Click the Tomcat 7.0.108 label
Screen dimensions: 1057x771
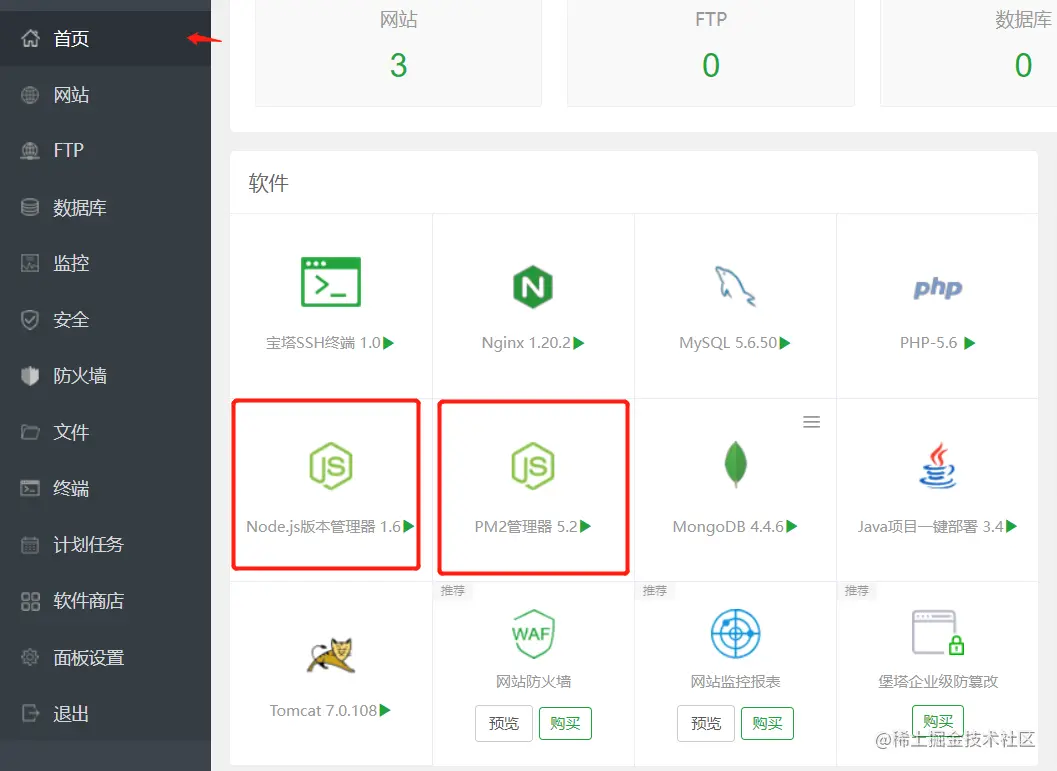(x=323, y=711)
